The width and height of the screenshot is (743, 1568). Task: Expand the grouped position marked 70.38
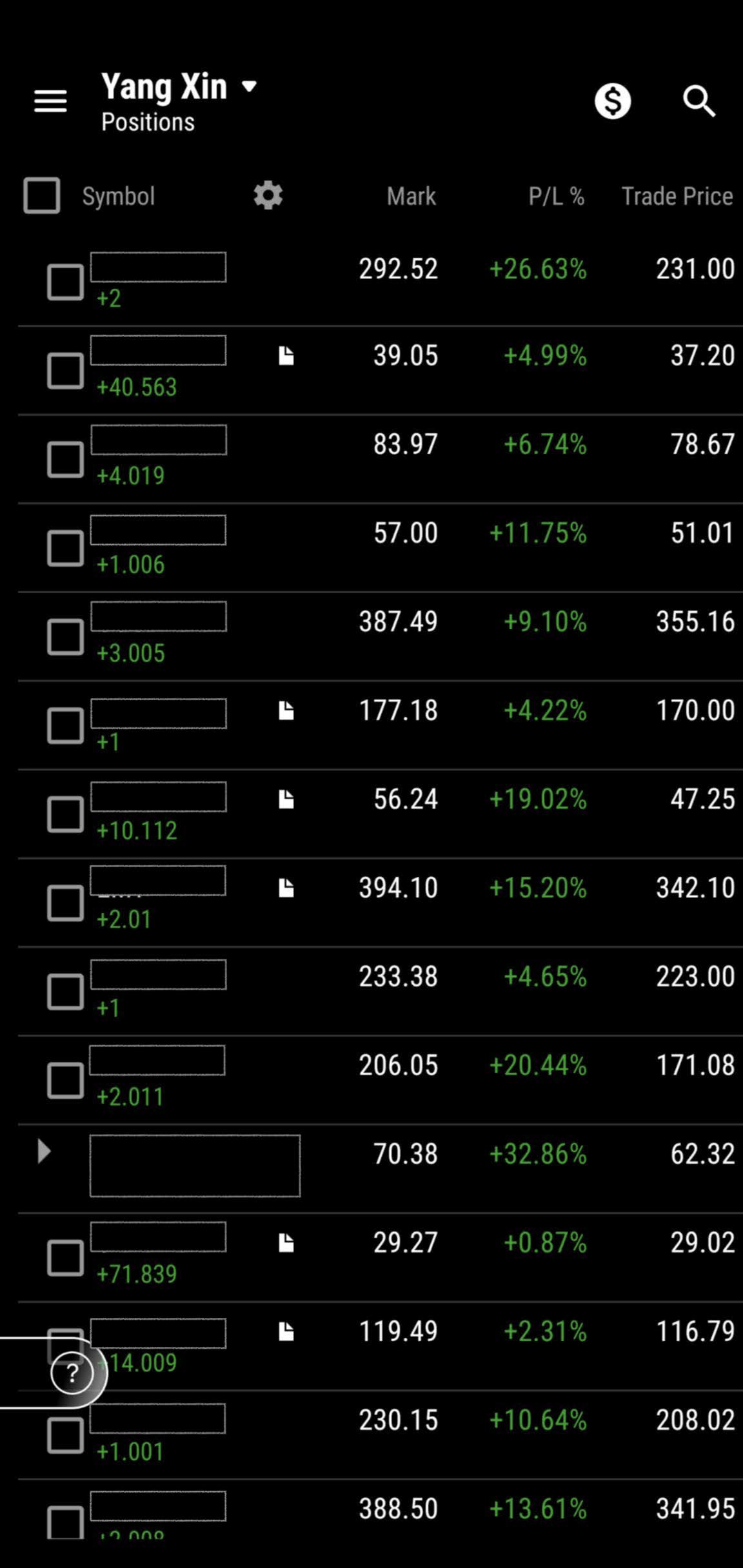pos(44,1151)
